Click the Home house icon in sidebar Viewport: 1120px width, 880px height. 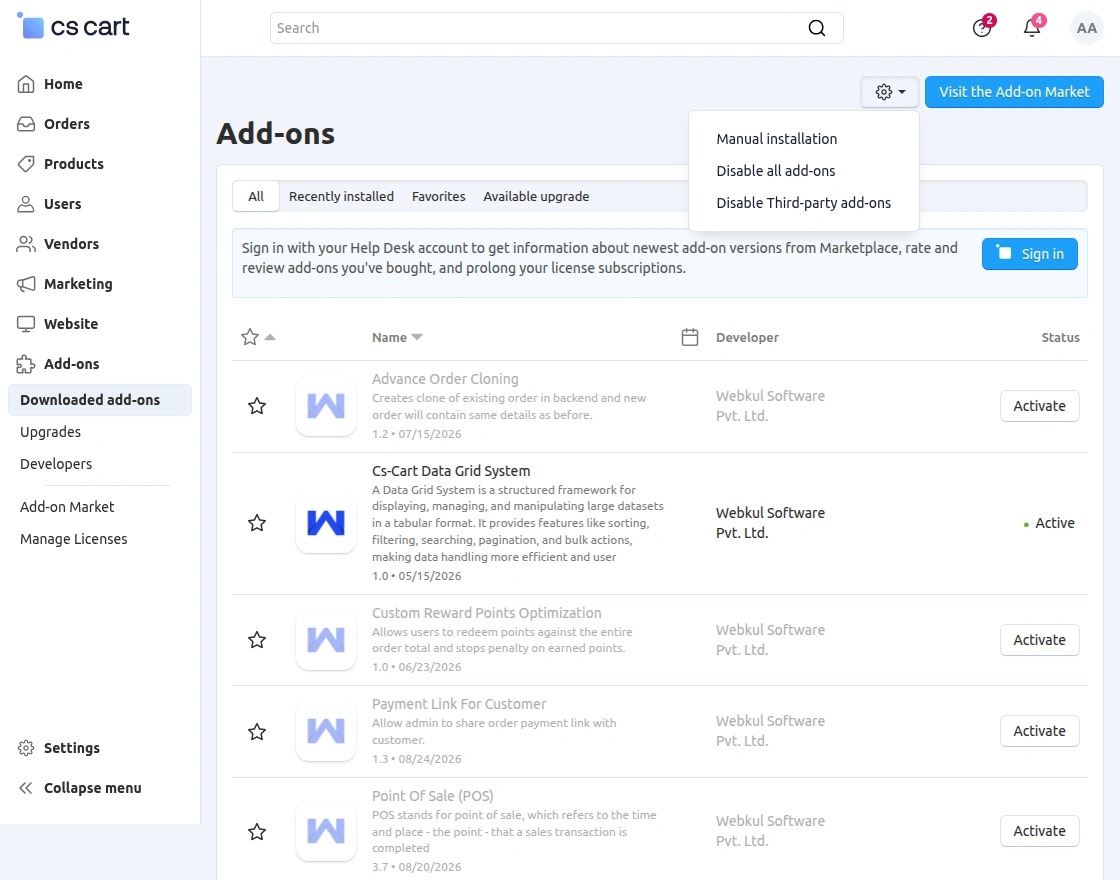point(26,84)
